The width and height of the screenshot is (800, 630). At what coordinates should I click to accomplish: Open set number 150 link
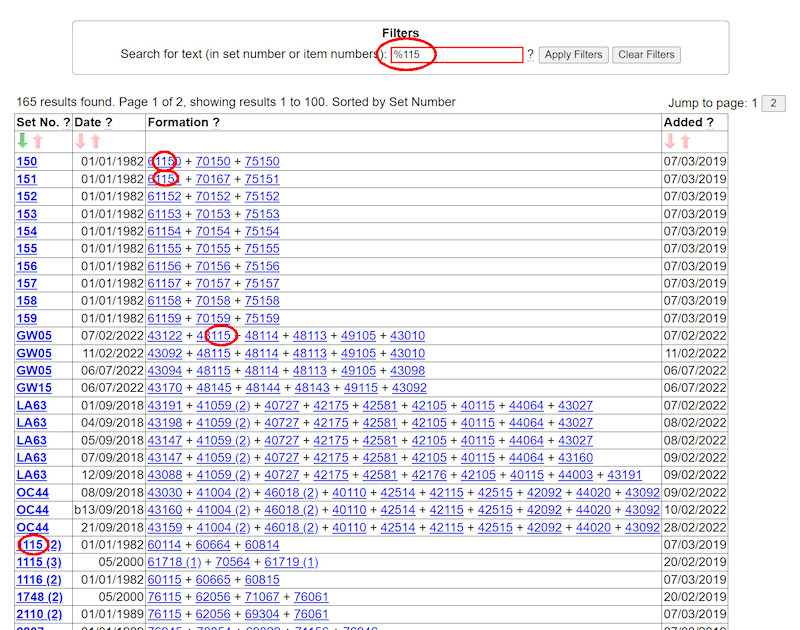click(27, 161)
